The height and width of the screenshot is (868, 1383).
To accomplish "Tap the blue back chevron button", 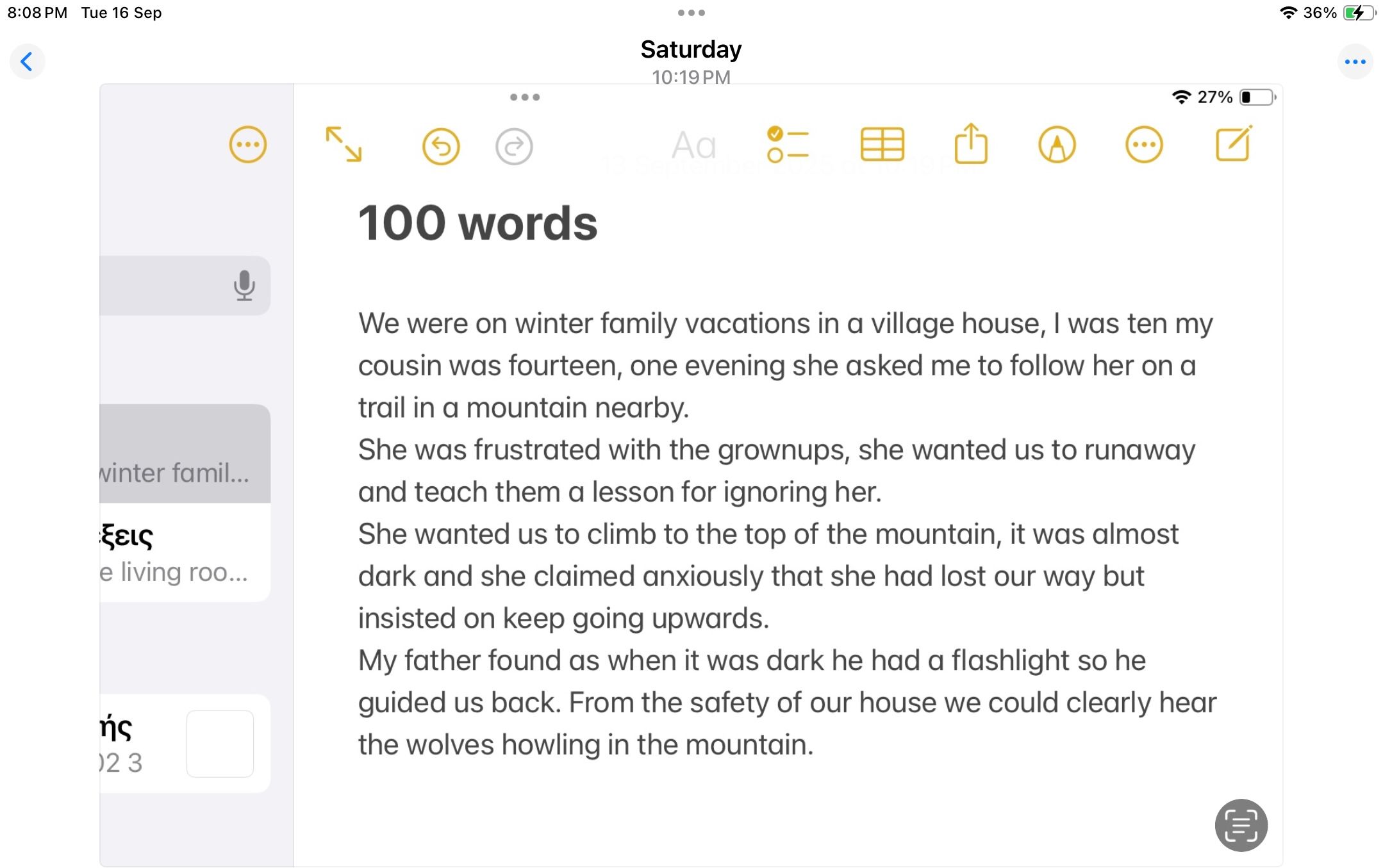I will tap(27, 62).
